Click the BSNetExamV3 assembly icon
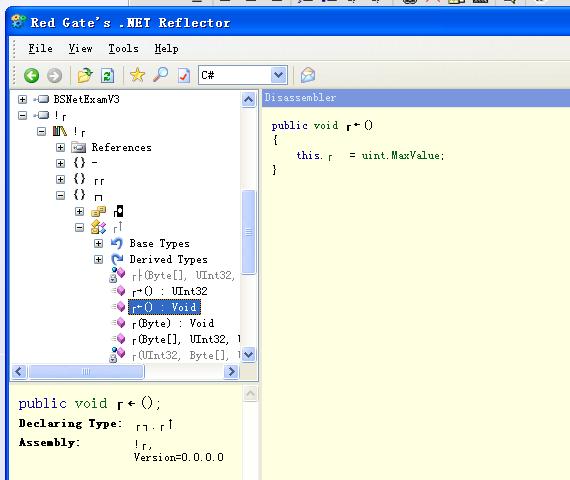The image size is (570, 480). (x=41, y=99)
